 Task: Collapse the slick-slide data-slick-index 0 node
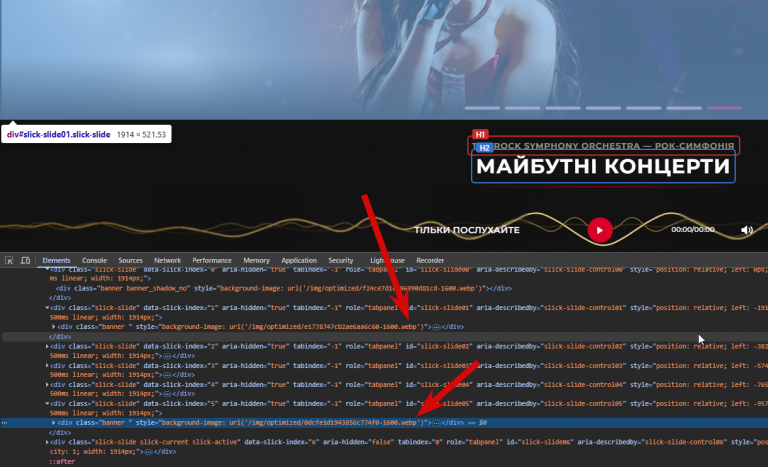47,269
